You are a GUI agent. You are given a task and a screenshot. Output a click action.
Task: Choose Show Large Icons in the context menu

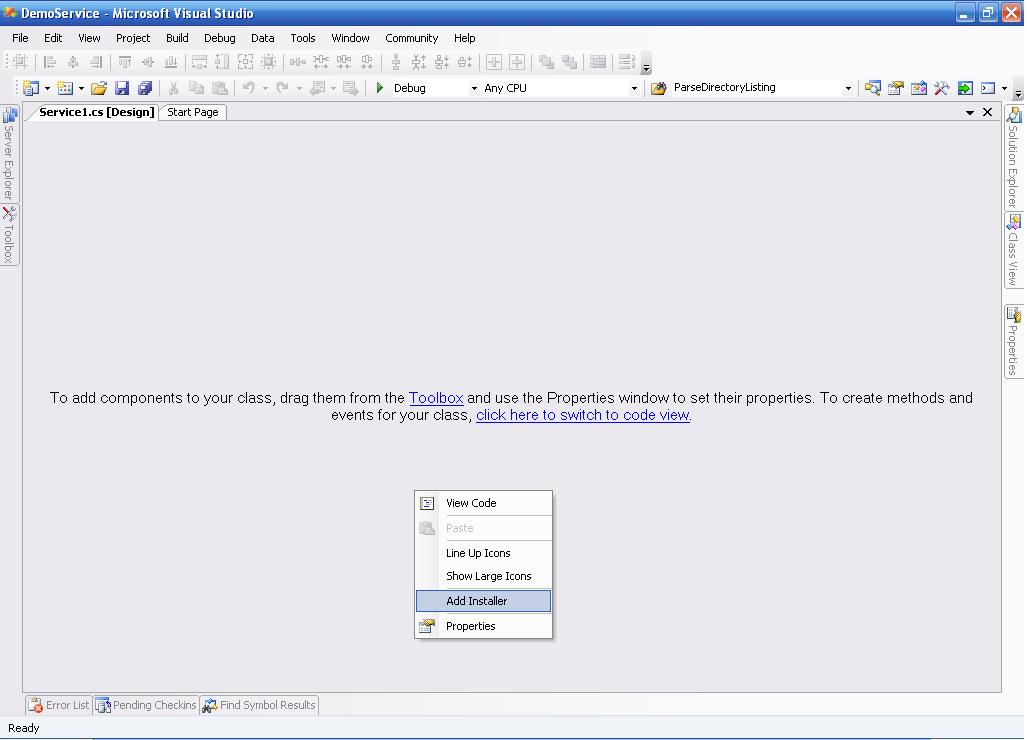pyautogui.click(x=483, y=576)
